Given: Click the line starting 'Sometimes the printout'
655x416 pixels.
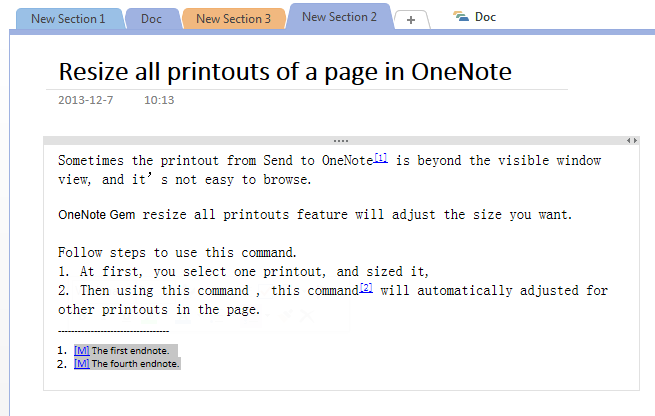Looking at the screenshot, I should 329,160.
